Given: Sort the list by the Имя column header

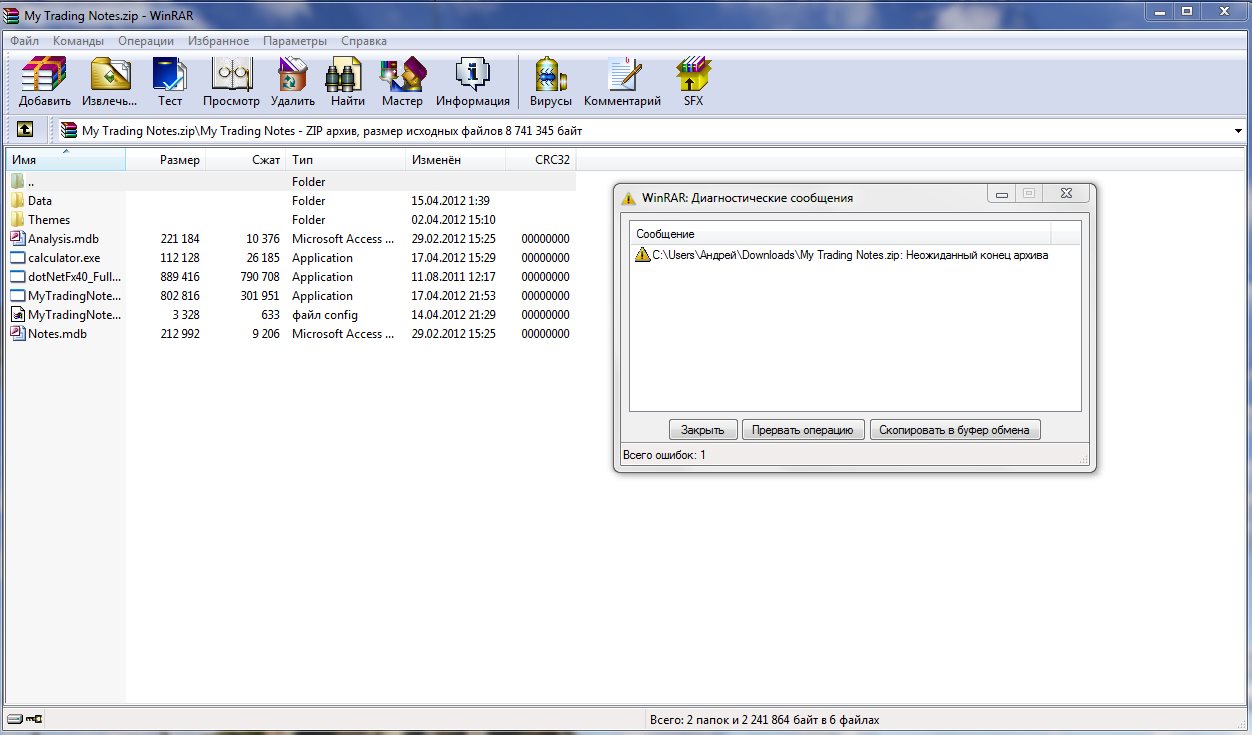Looking at the screenshot, I should pyautogui.click(x=66, y=160).
